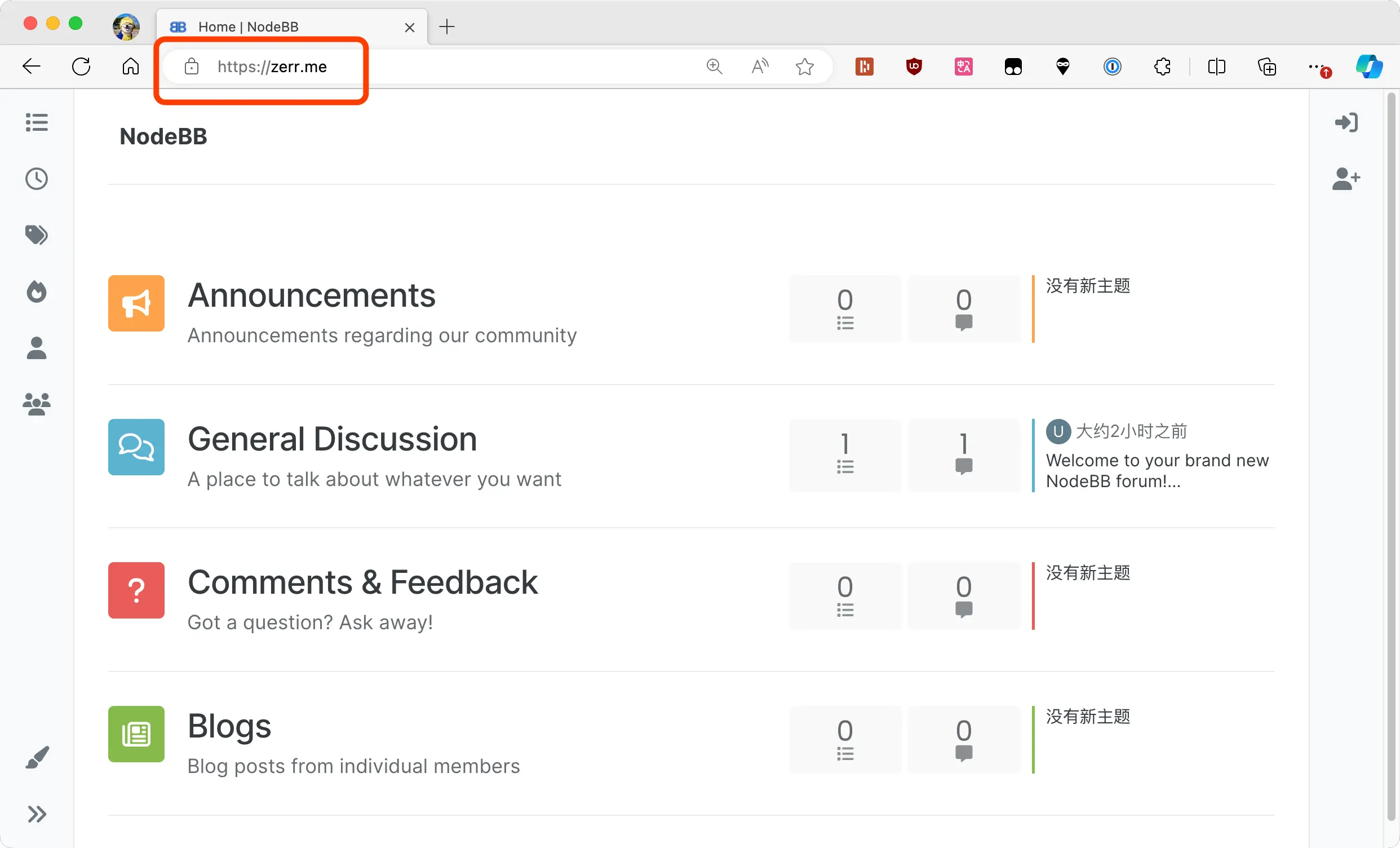Click the U user avatar of latest post

pyautogui.click(x=1058, y=431)
